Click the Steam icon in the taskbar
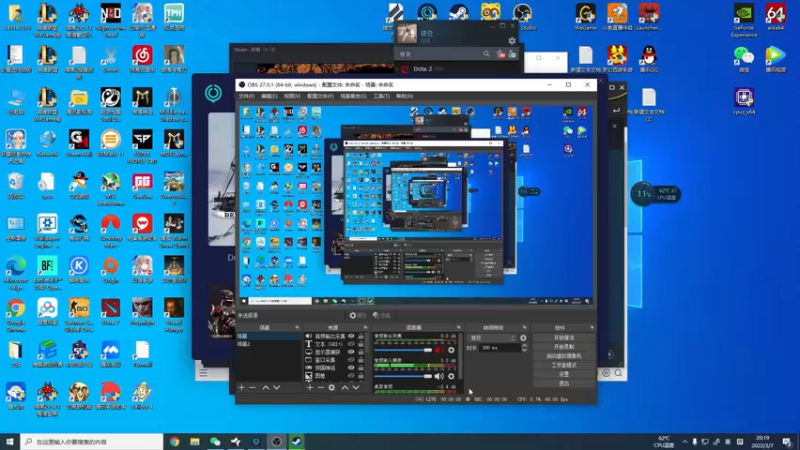The height and width of the screenshot is (450, 800). pos(296,441)
